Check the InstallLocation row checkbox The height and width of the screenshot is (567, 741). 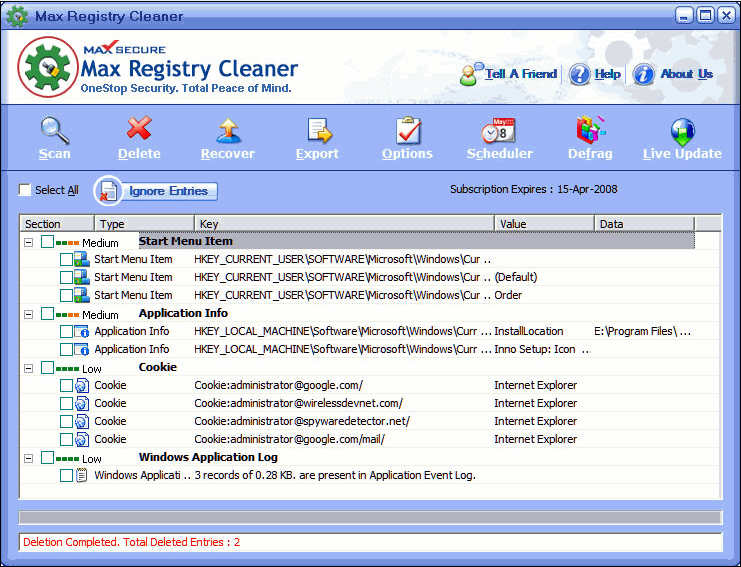click(x=66, y=331)
